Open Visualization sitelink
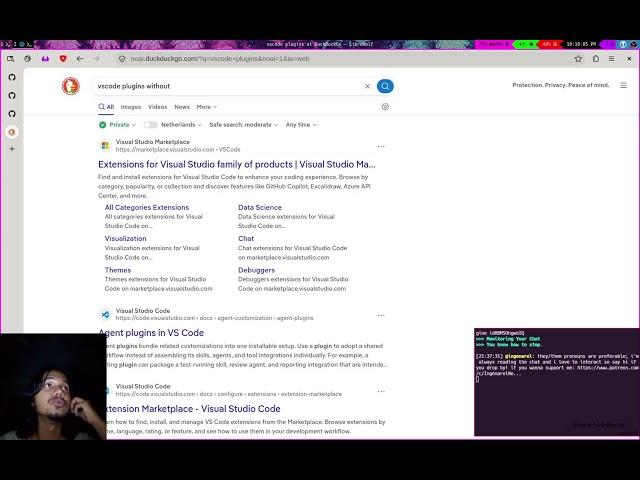 pos(125,238)
